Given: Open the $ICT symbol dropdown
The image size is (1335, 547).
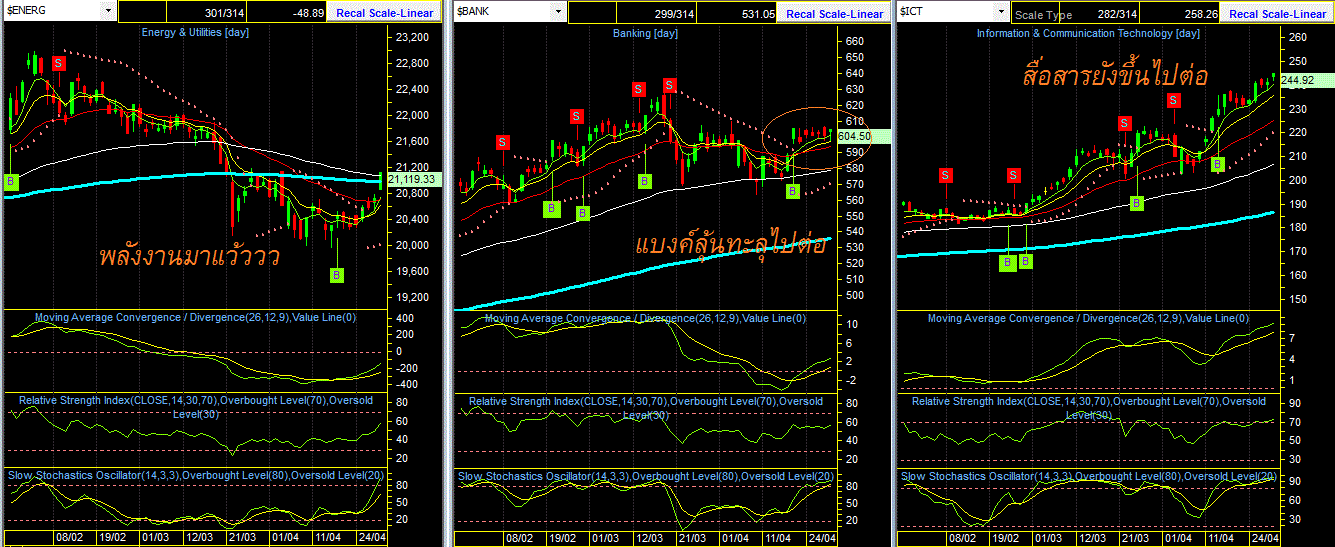Looking at the screenshot, I should pos(1001,11).
